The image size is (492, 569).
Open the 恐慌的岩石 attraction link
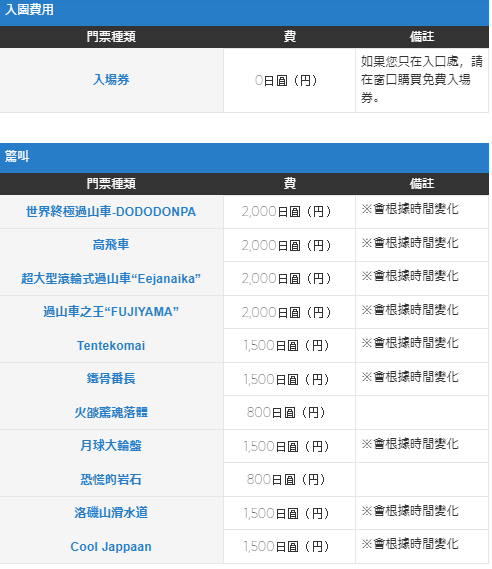click(x=111, y=479)
